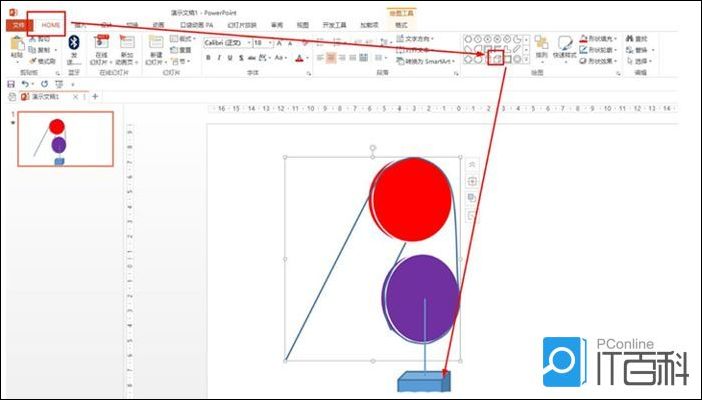Switch to the Developer tools tab
This screenshot has height=400, width=702.
[x=334, y=26]
